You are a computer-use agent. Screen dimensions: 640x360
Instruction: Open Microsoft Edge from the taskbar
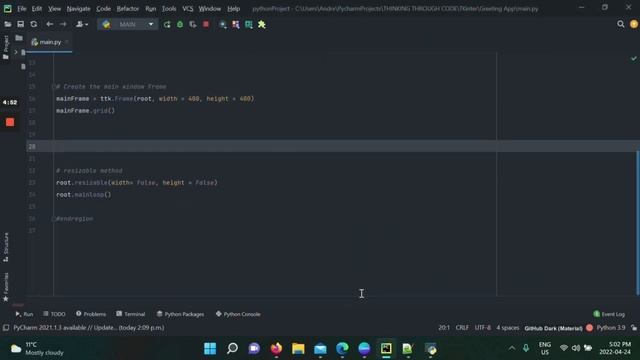[342, 349]
